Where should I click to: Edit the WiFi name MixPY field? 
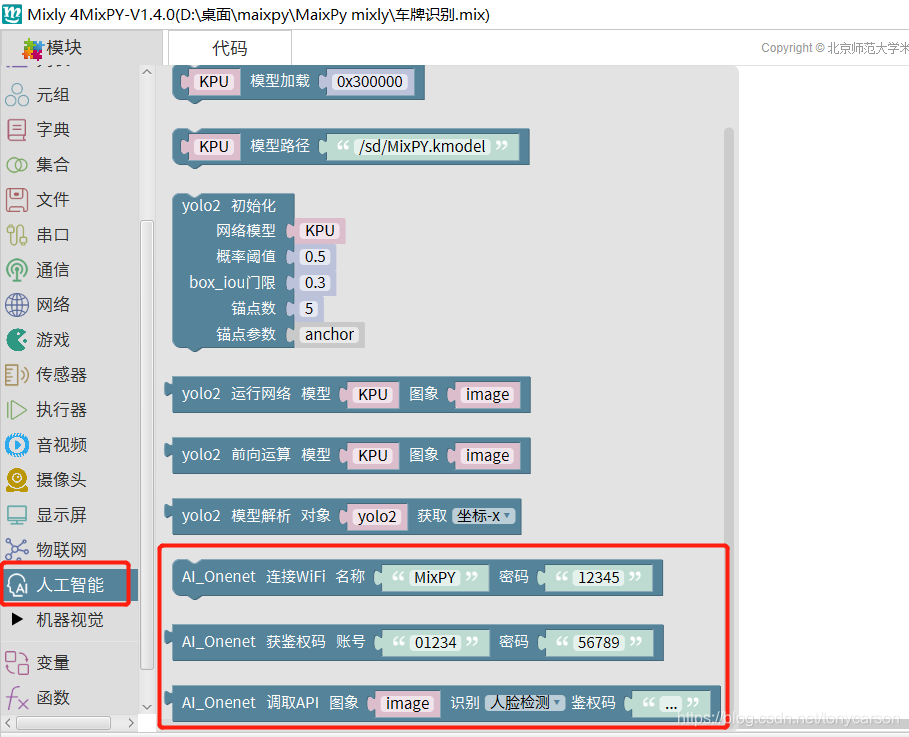(435, 577)
